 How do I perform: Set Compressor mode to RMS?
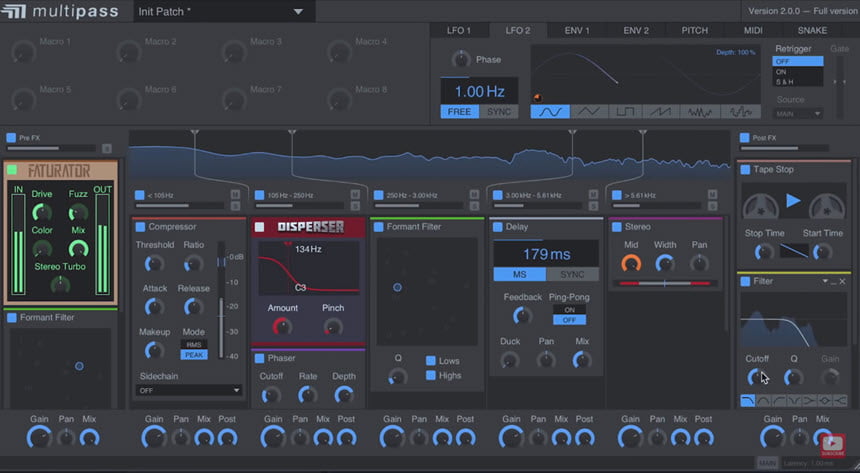(x=194, y=345)
